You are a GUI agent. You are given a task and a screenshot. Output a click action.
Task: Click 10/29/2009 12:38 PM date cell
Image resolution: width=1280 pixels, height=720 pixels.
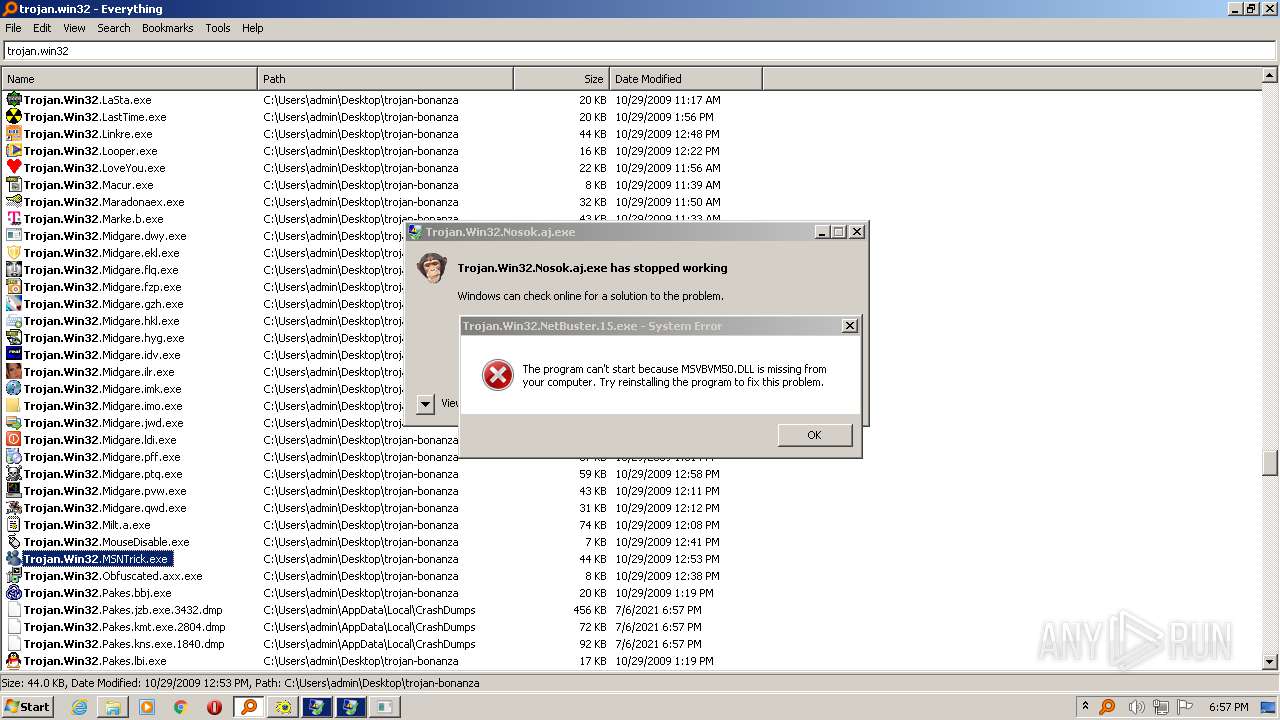[x=667, y=576]
